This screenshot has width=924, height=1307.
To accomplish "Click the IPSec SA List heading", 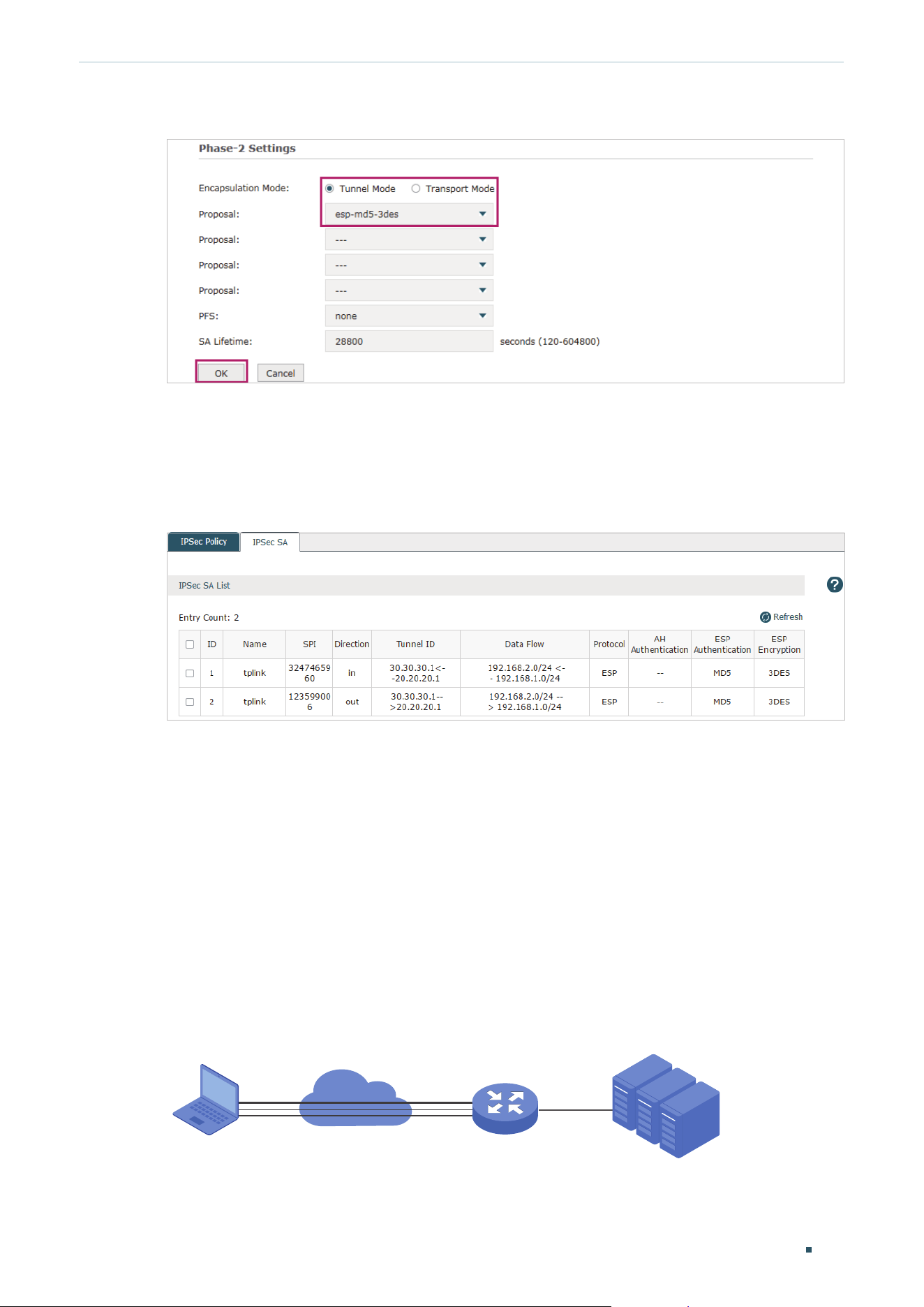I will [204, 586].
